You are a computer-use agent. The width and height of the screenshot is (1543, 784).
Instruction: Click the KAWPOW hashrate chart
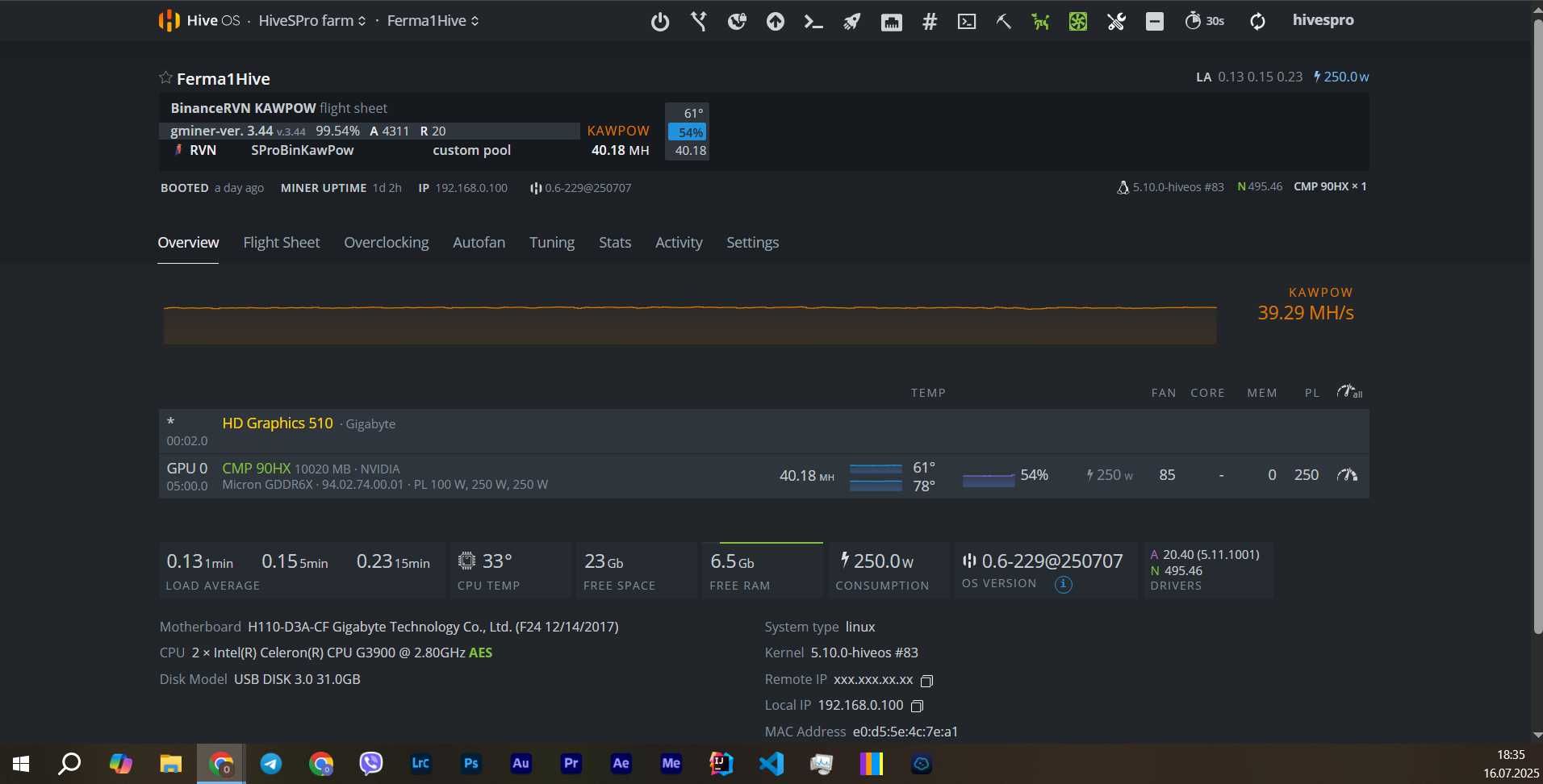coord(690,325)
